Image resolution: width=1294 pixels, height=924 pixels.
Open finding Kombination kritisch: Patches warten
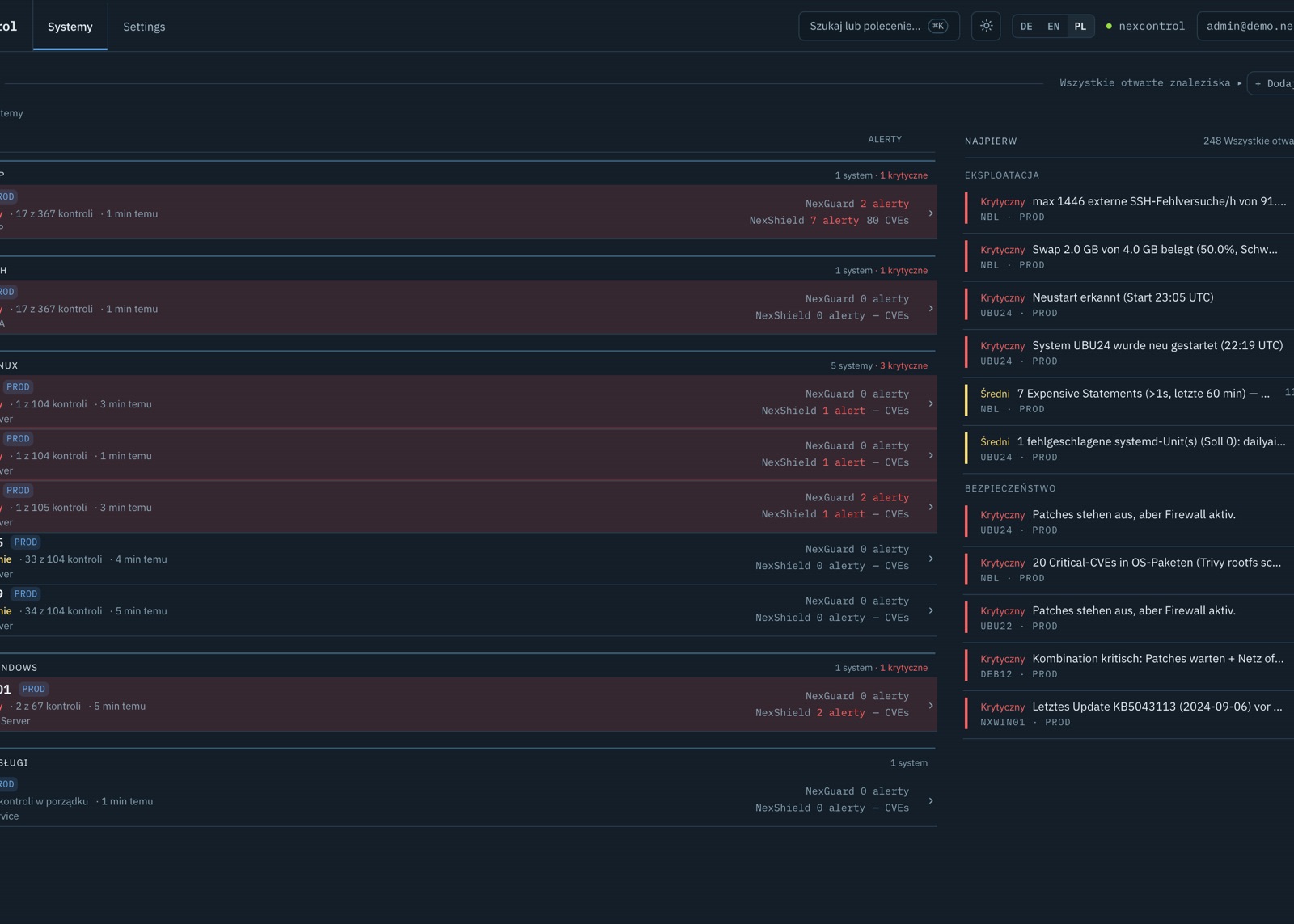tap(1129, 666)
